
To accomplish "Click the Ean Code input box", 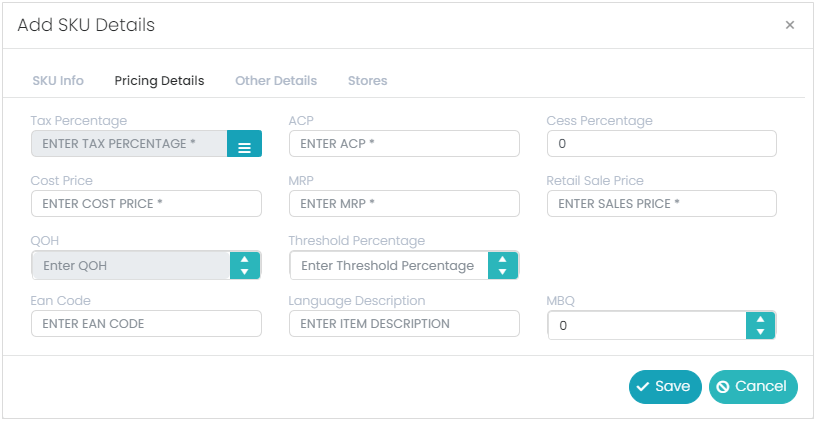I will tap(146, 324).
